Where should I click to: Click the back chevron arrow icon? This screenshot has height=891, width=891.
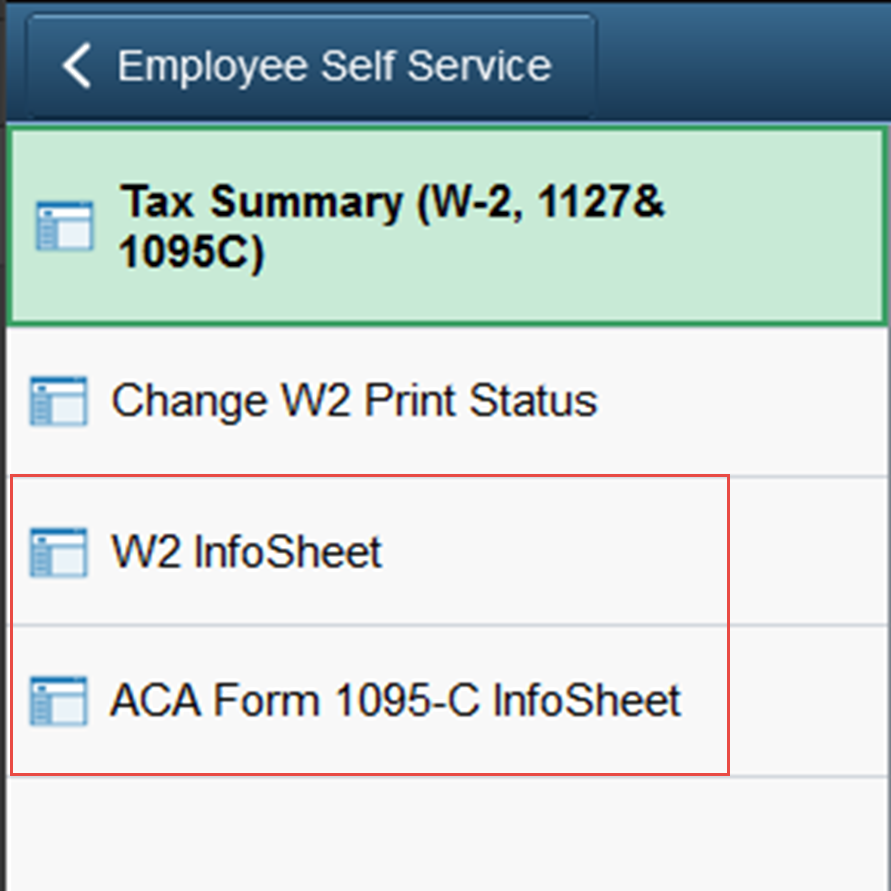tap(77, 66)
